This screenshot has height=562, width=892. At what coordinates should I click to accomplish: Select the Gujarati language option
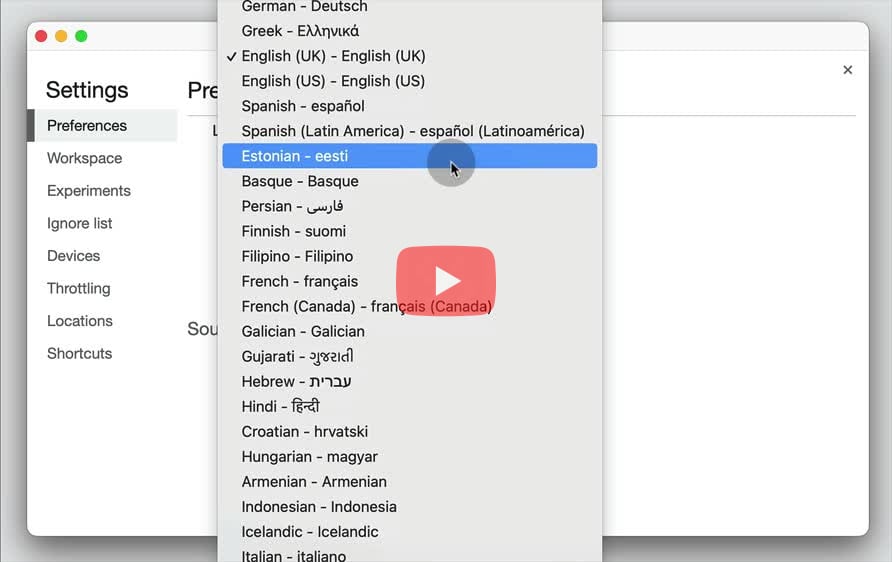tap(410, 356)
